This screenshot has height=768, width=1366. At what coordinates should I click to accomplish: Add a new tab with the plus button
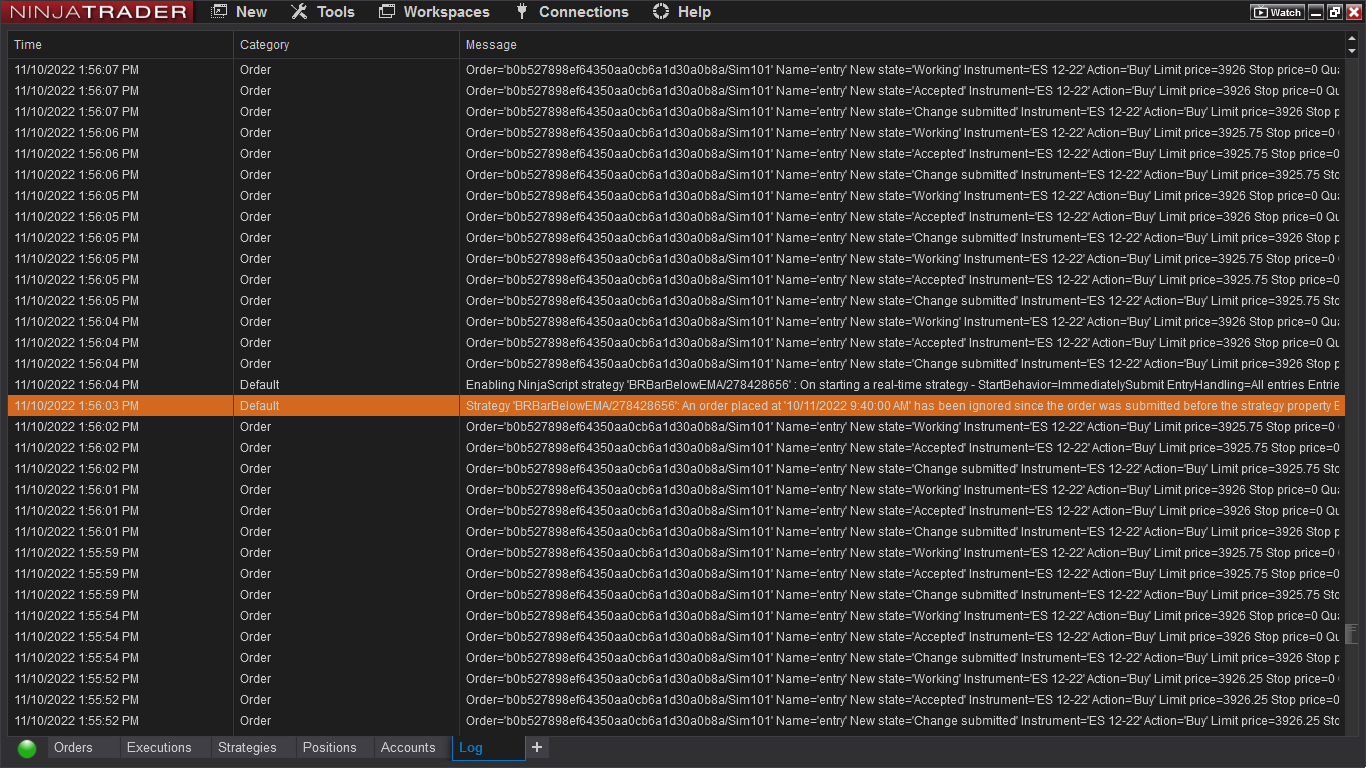(537, 747)
